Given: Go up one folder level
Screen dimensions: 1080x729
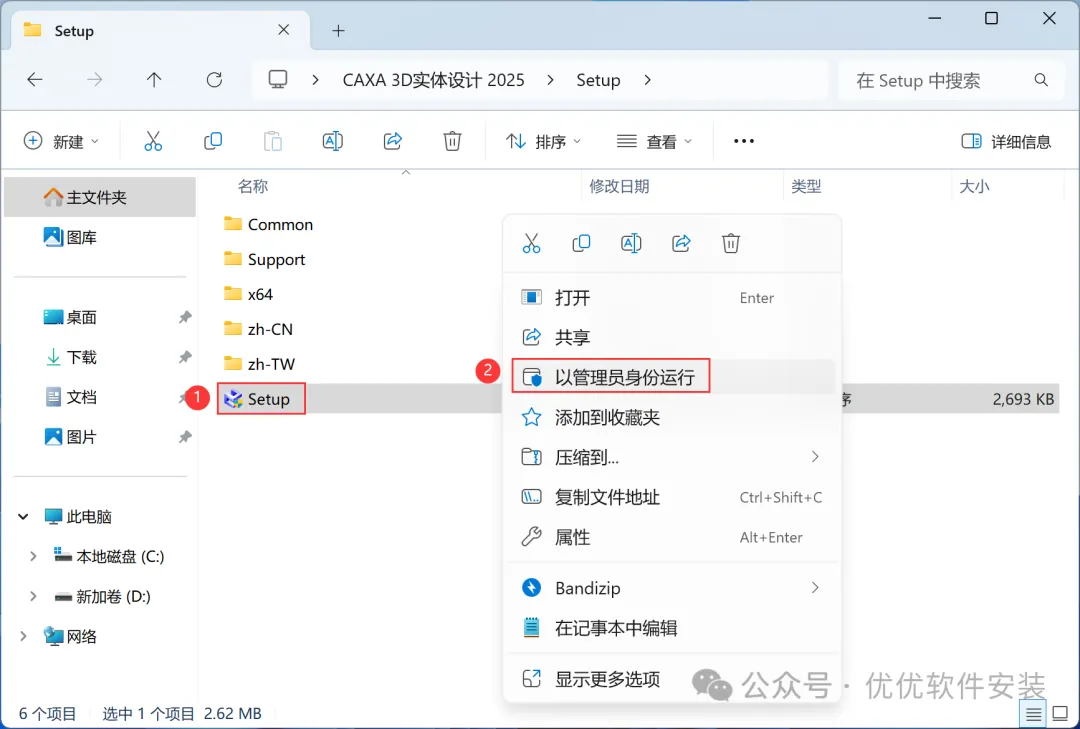Looking at the screenshot, I should click(x=154, y=80).
